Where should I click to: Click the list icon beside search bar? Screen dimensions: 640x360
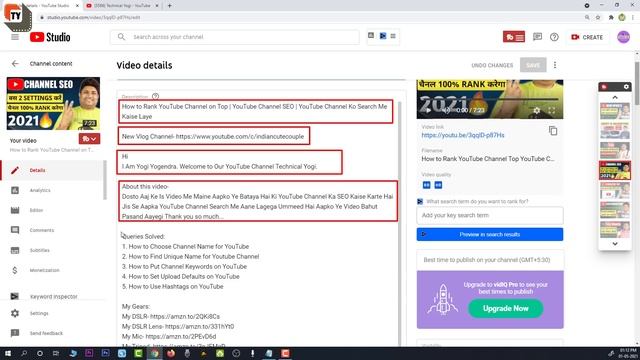pos(393,36)
